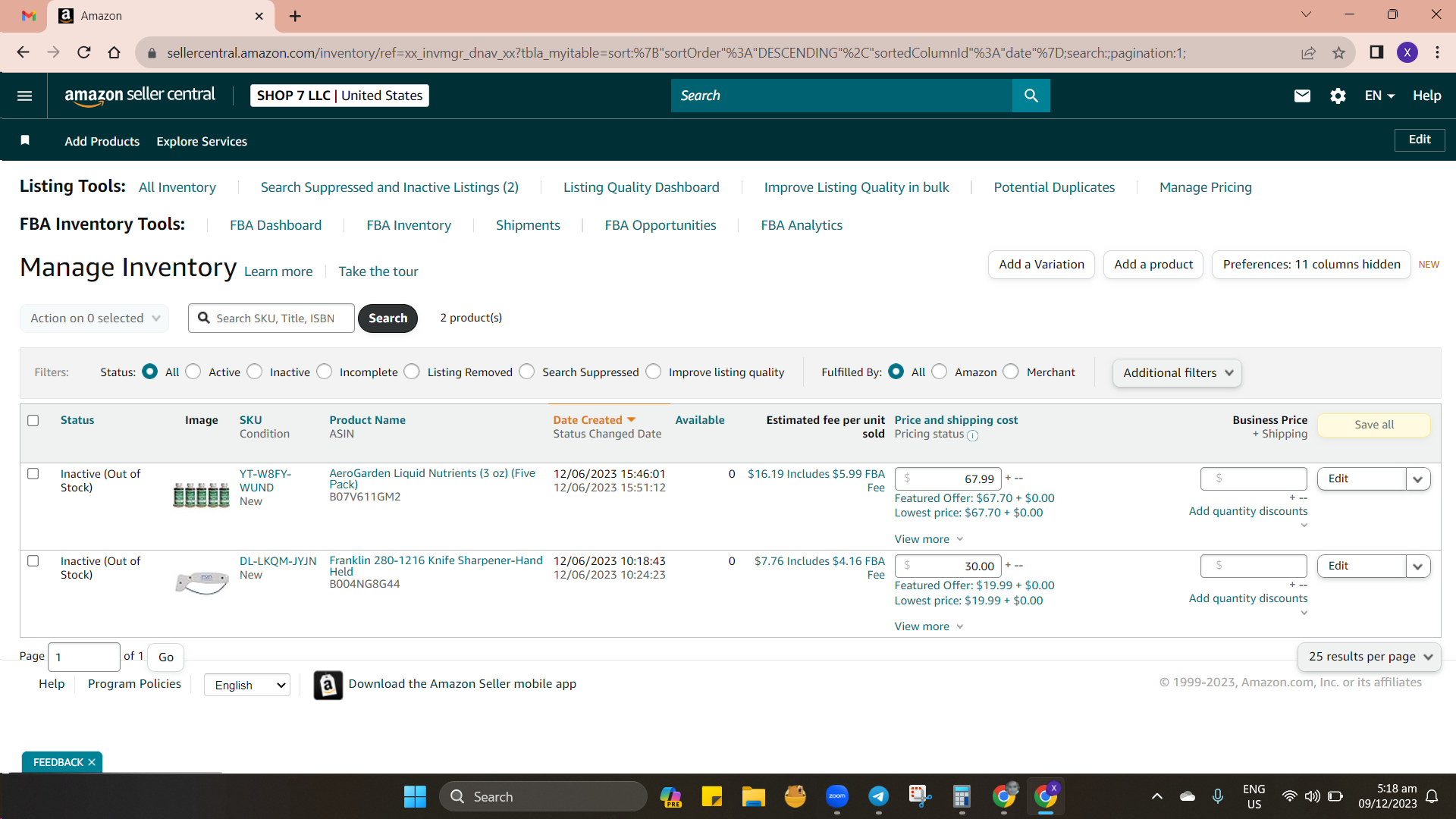Select the checkbox for the AeroGarden row
The width and height of the screenshot is (1456, 819).
click(x=33, y=474)
